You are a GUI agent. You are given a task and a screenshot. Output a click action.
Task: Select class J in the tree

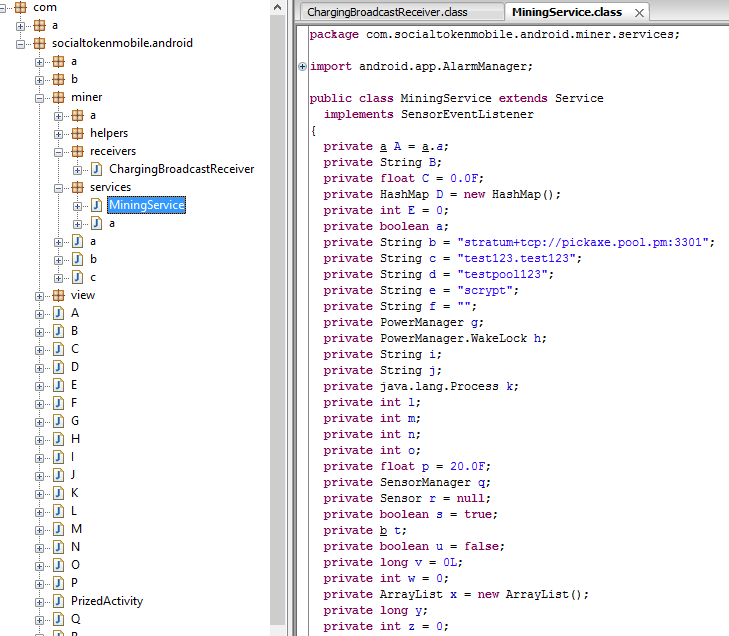point(73,475)
